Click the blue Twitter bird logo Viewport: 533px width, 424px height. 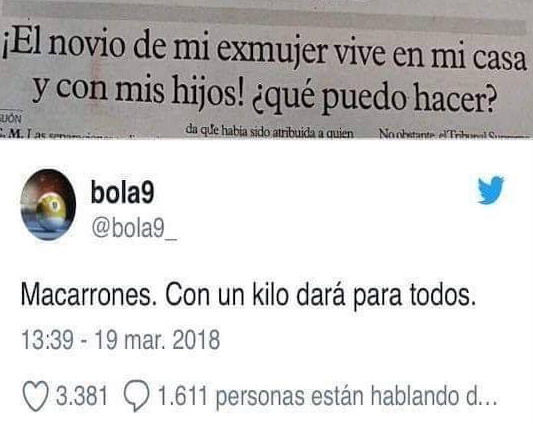point(491,190)
